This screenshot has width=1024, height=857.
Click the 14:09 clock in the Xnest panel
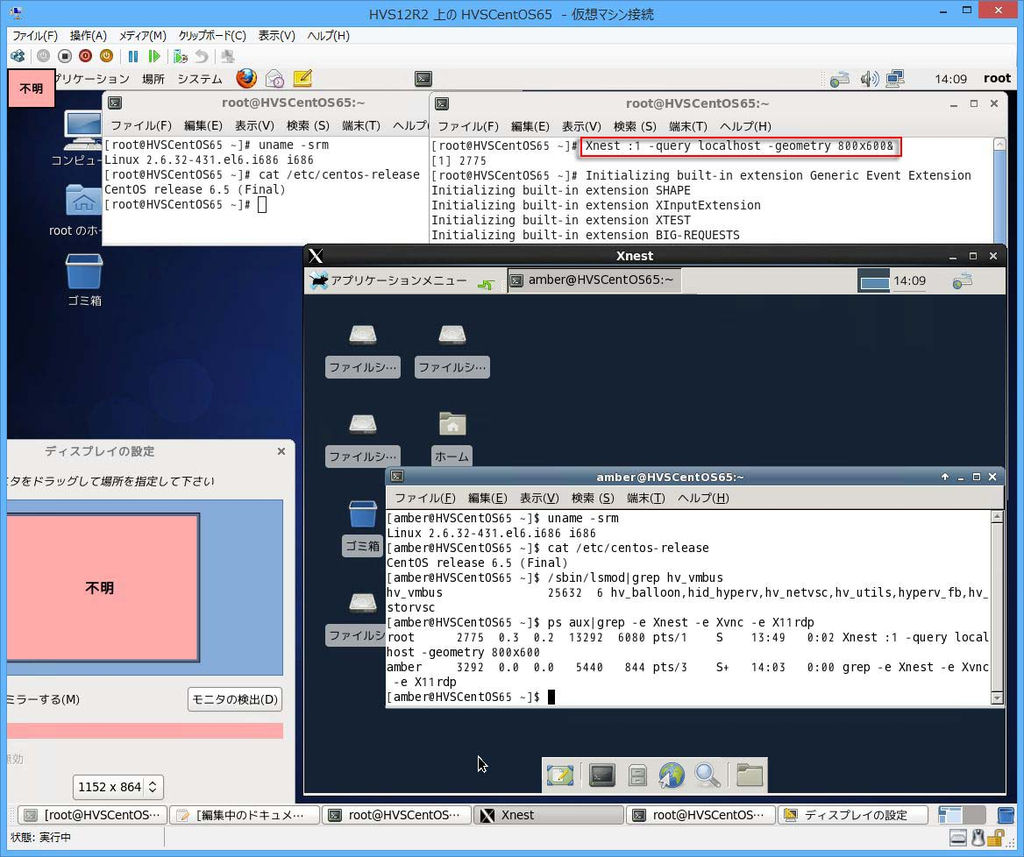(909, 281)
